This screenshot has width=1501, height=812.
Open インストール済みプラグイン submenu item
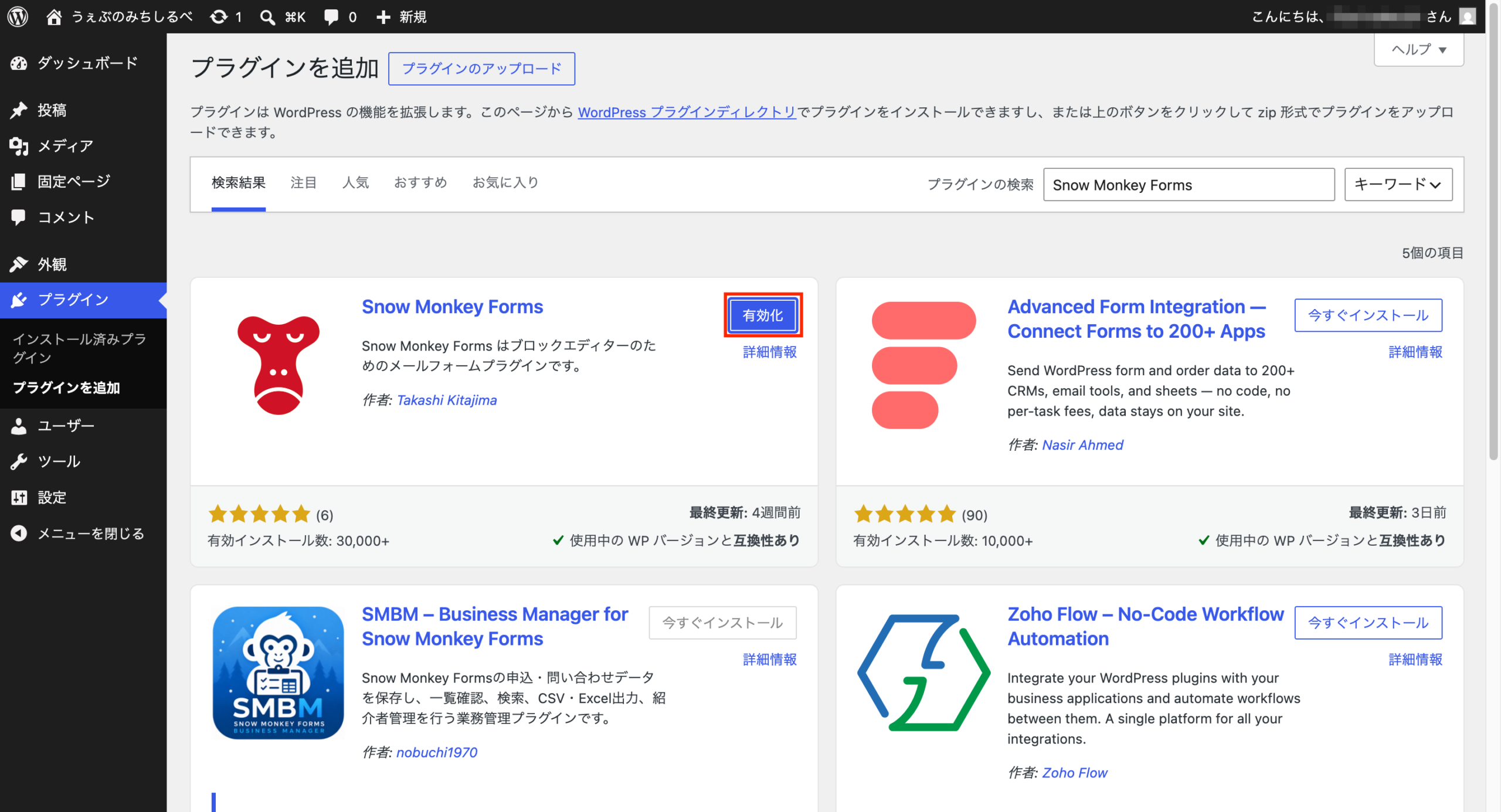(80, 348)
